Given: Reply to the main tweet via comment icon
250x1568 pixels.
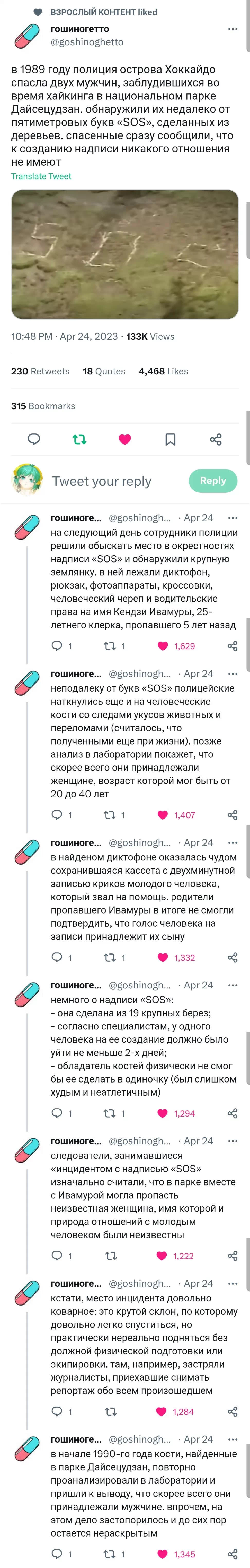Looking at the screenshot, I should click(34, 439).
